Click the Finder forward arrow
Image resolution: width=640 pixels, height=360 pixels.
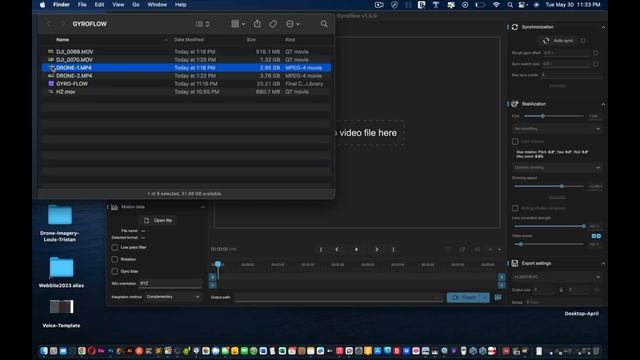click(x=62, y=24)
